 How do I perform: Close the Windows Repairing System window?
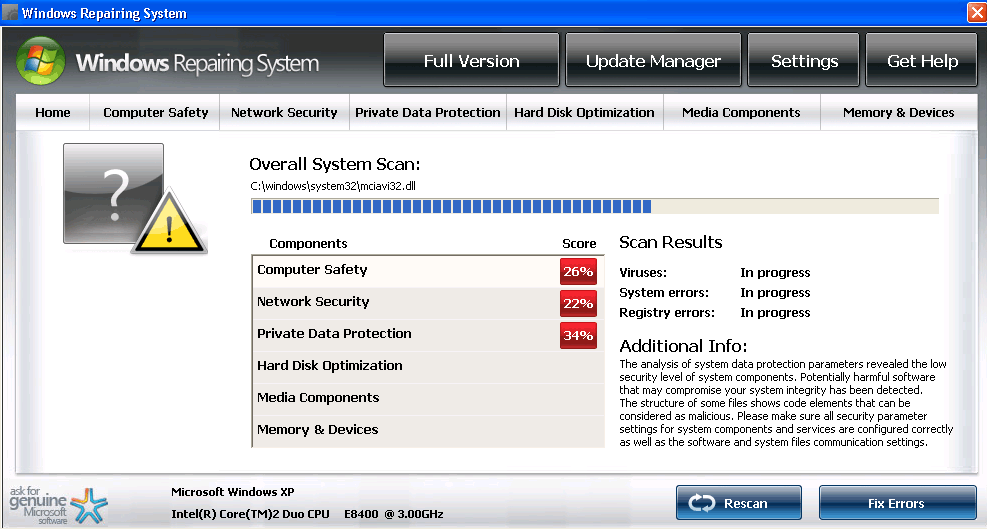[976, 13]
